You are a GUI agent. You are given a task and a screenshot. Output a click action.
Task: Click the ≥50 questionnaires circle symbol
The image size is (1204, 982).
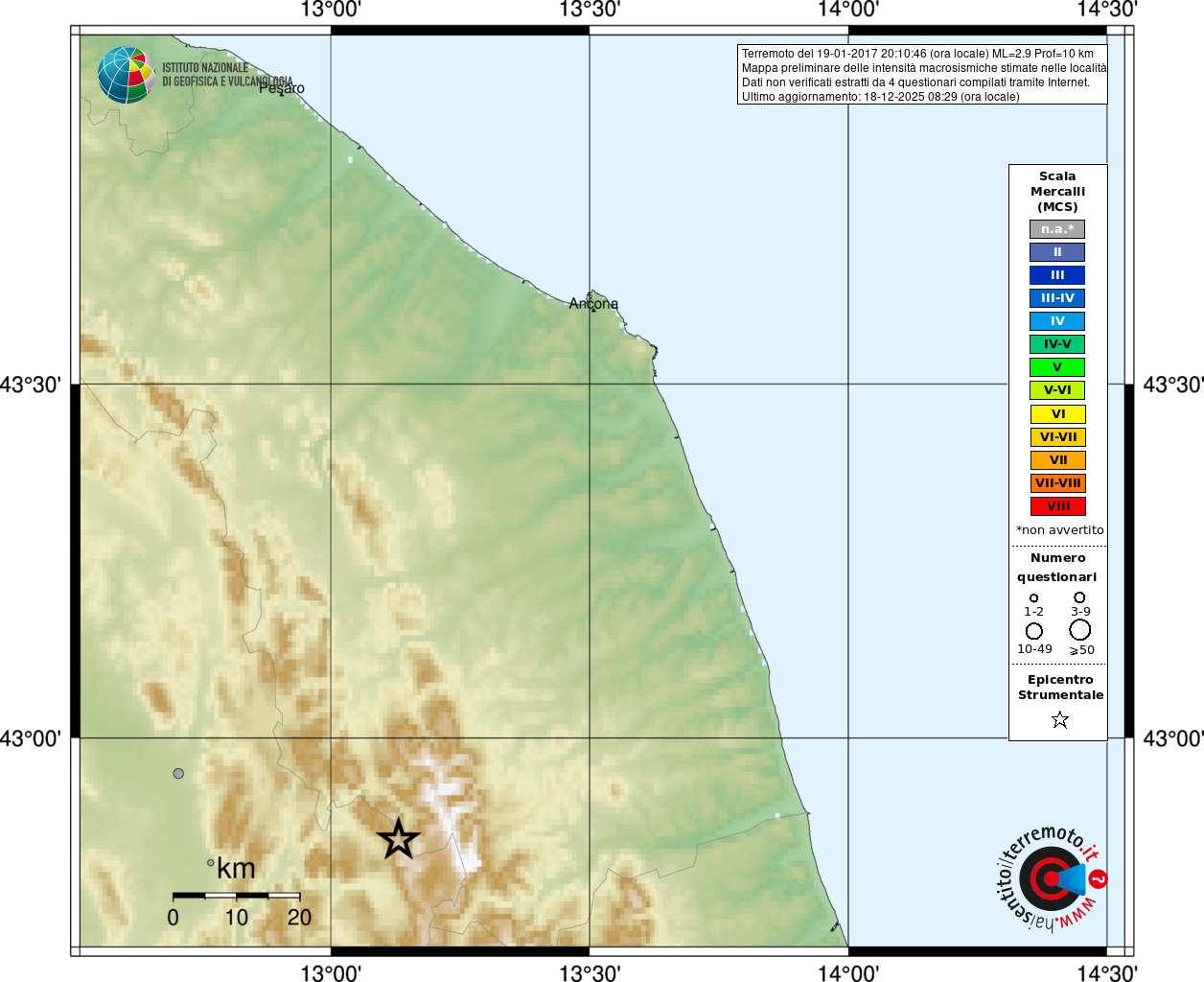pos(1080,629)
